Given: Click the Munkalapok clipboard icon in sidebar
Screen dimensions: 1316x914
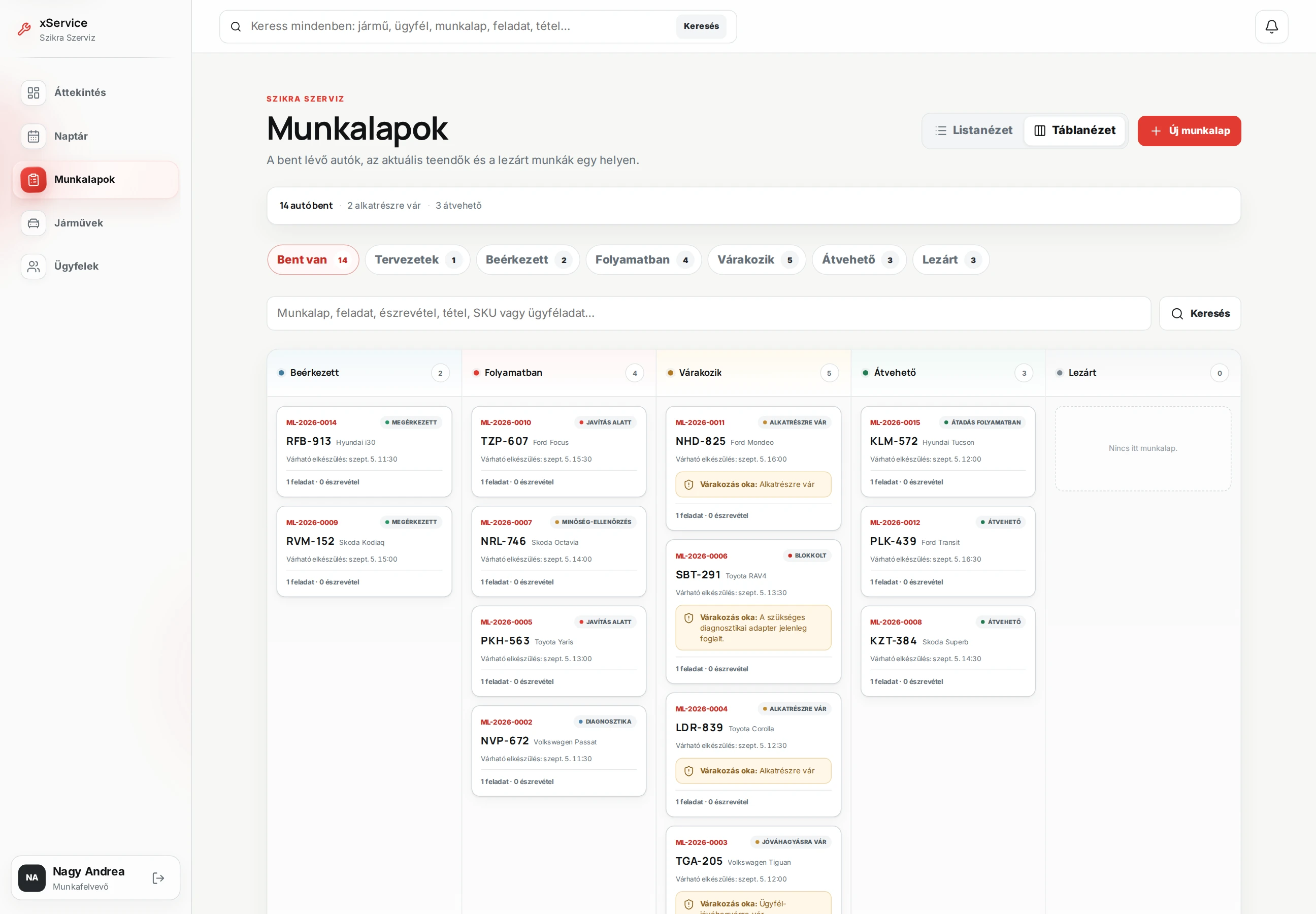Looking at the screenshot, I should 33,180.
